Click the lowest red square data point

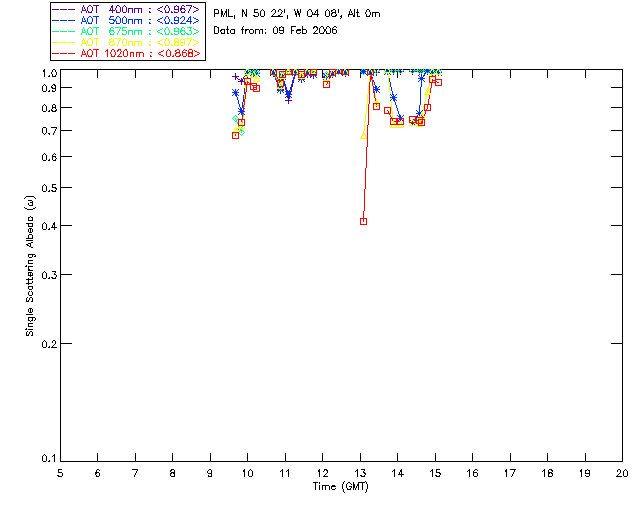363,221
